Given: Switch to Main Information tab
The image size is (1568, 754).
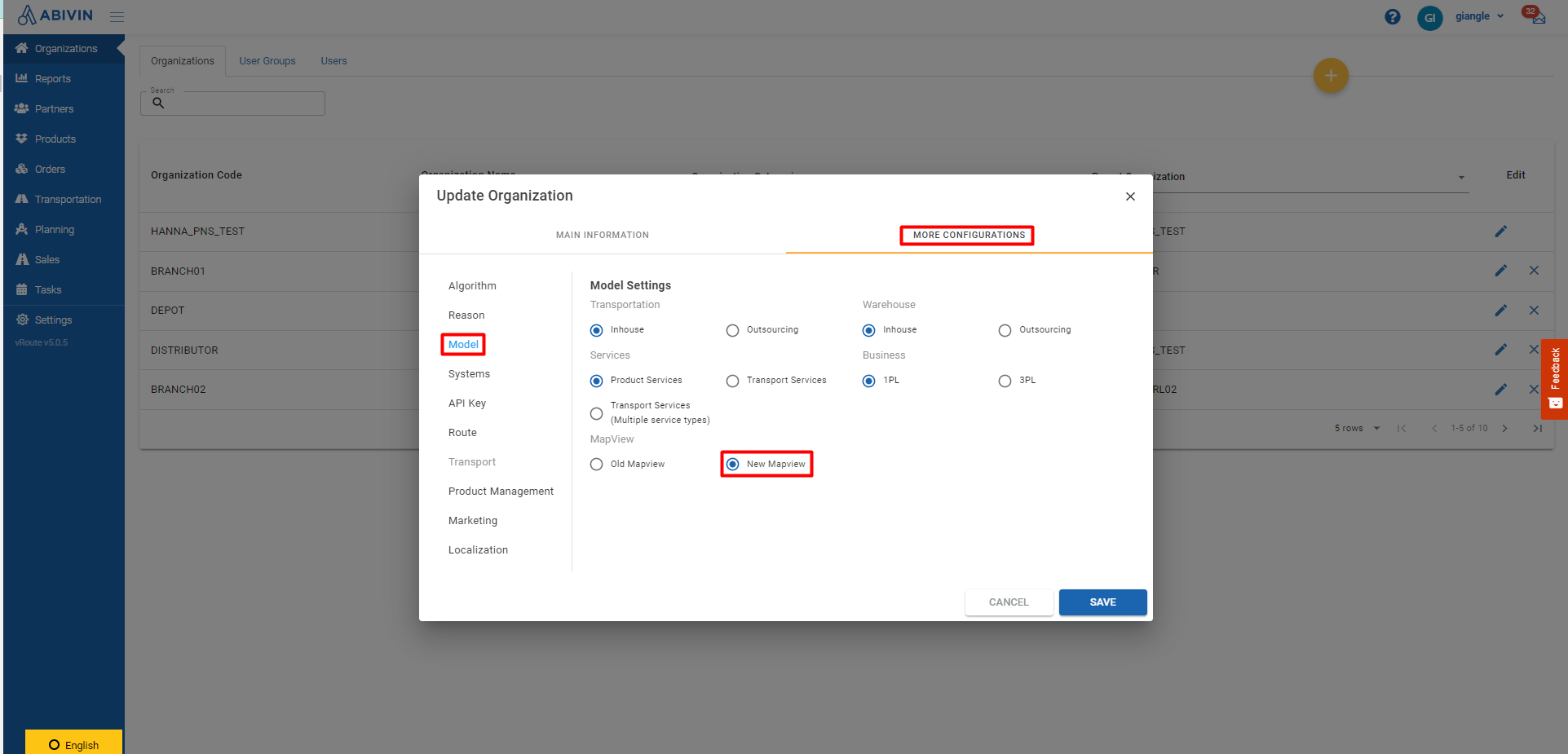Looking at the screenshot, I should click(603, 235).
